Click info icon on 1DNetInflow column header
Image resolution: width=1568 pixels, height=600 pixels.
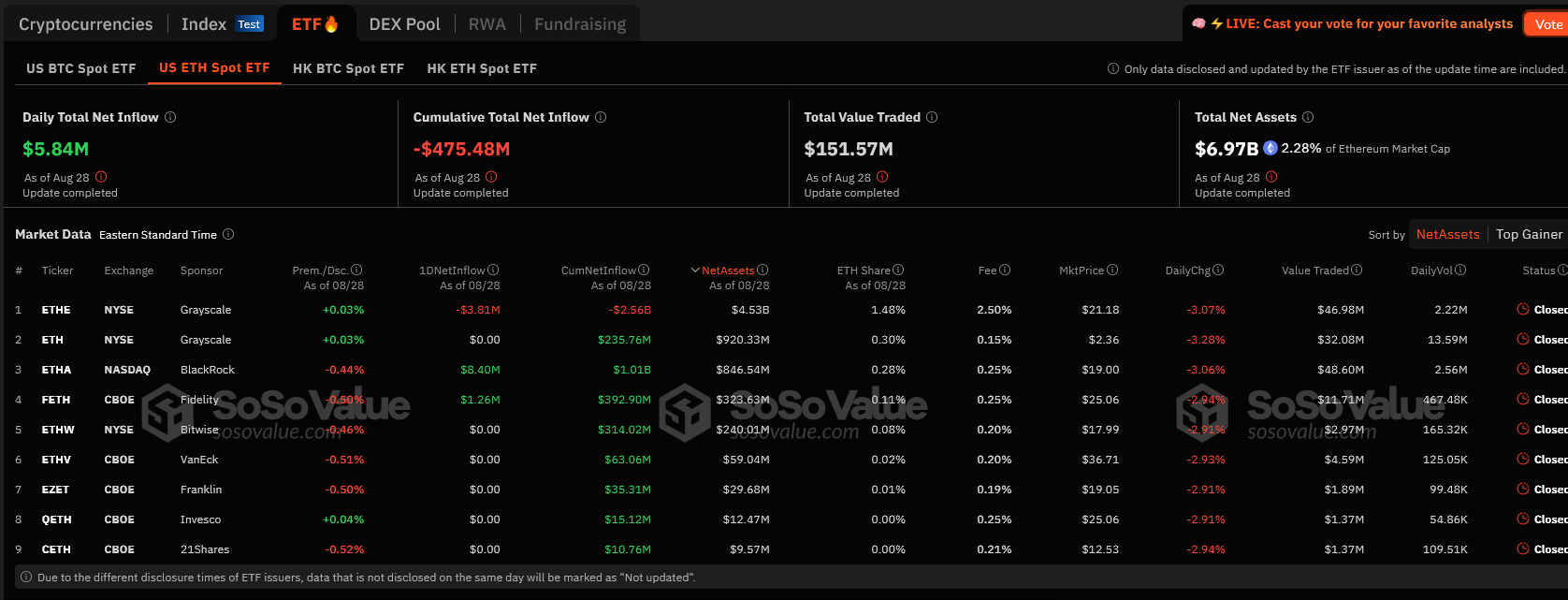click(493, 270)
